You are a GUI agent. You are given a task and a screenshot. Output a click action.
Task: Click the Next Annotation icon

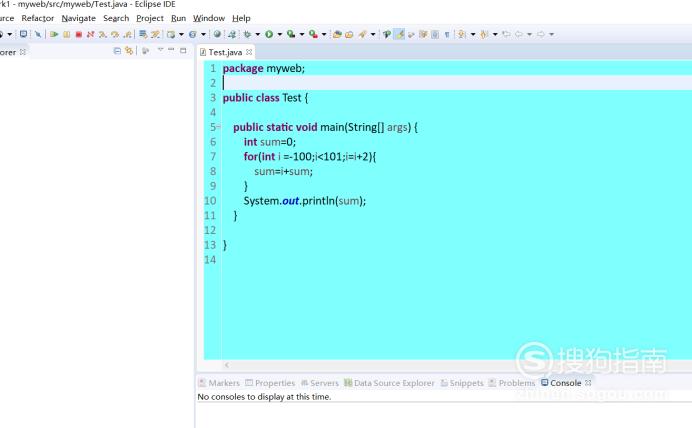(461, 34)
